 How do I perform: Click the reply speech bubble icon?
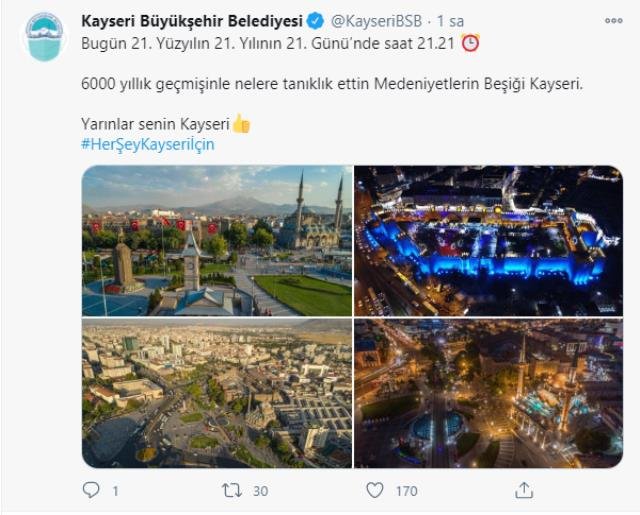[x=91, y=490]
